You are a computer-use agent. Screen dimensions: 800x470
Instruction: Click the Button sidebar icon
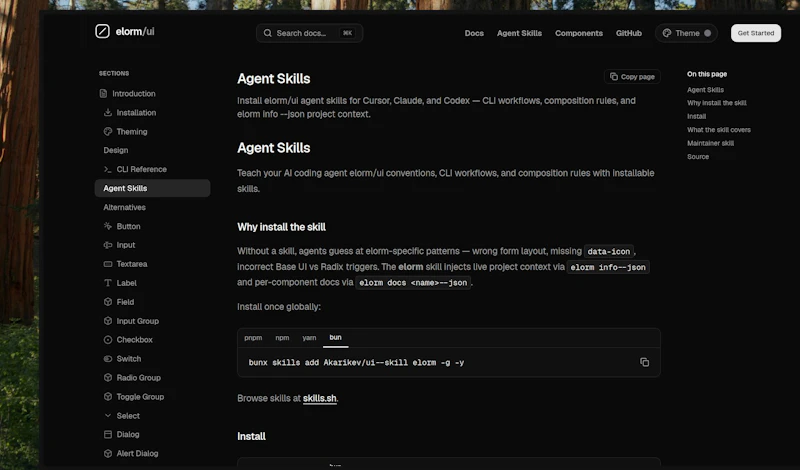pos(108,226)
